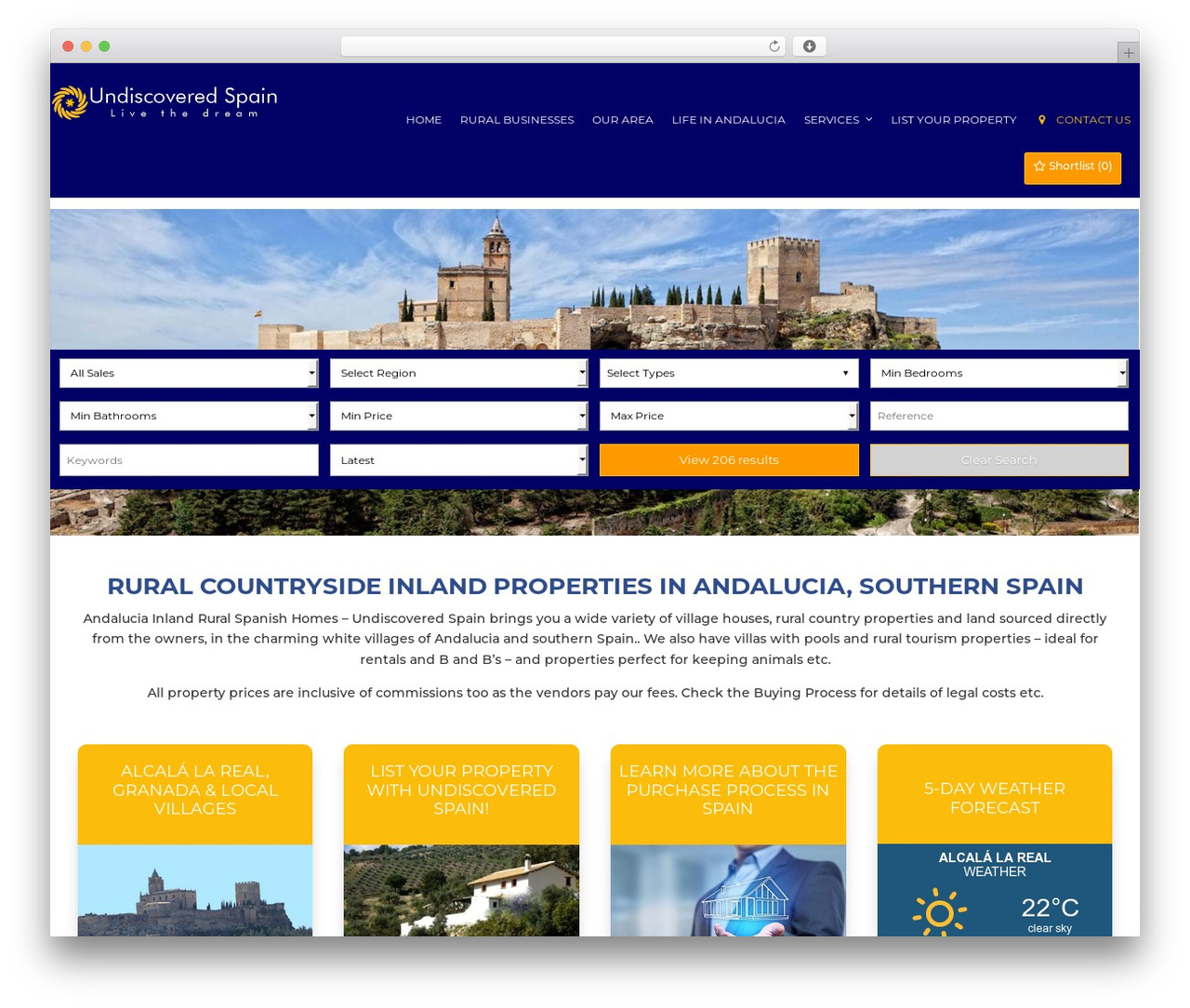Open the browser downloads icon

tap(810, 46)
